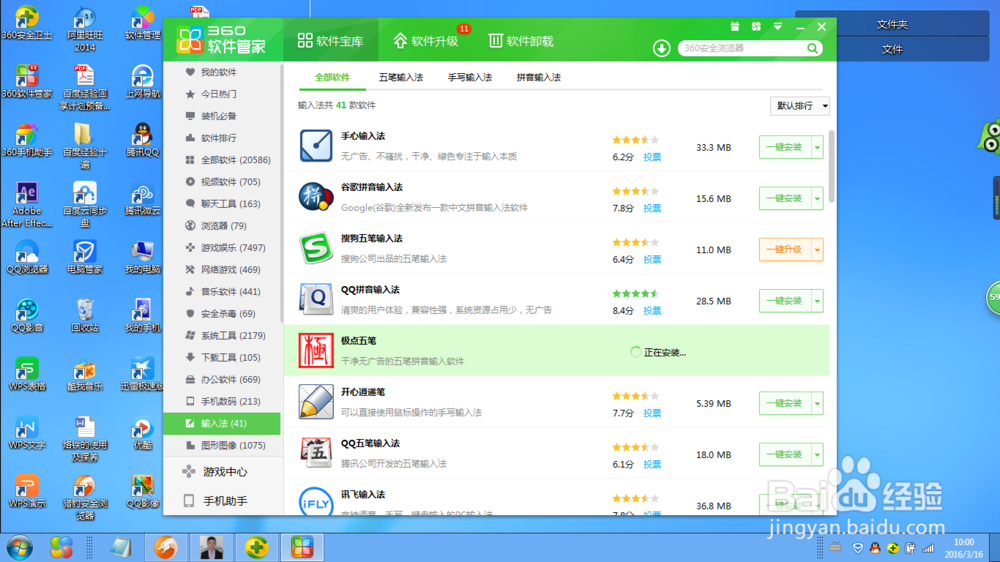1000x562 pixels.
Task: Expand install options arrow for QQ五笔输入法
Action: pyautogui.click(x=817, y=454)
